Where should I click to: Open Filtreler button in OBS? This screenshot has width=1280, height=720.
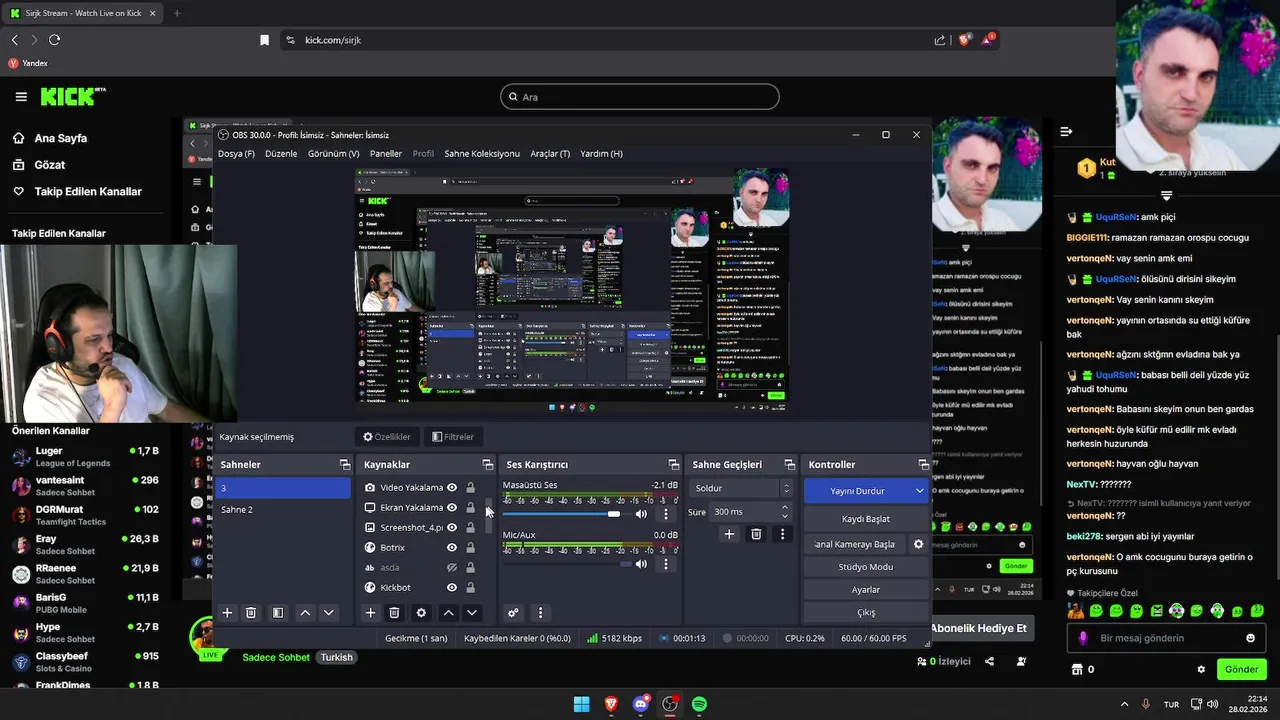453,437
